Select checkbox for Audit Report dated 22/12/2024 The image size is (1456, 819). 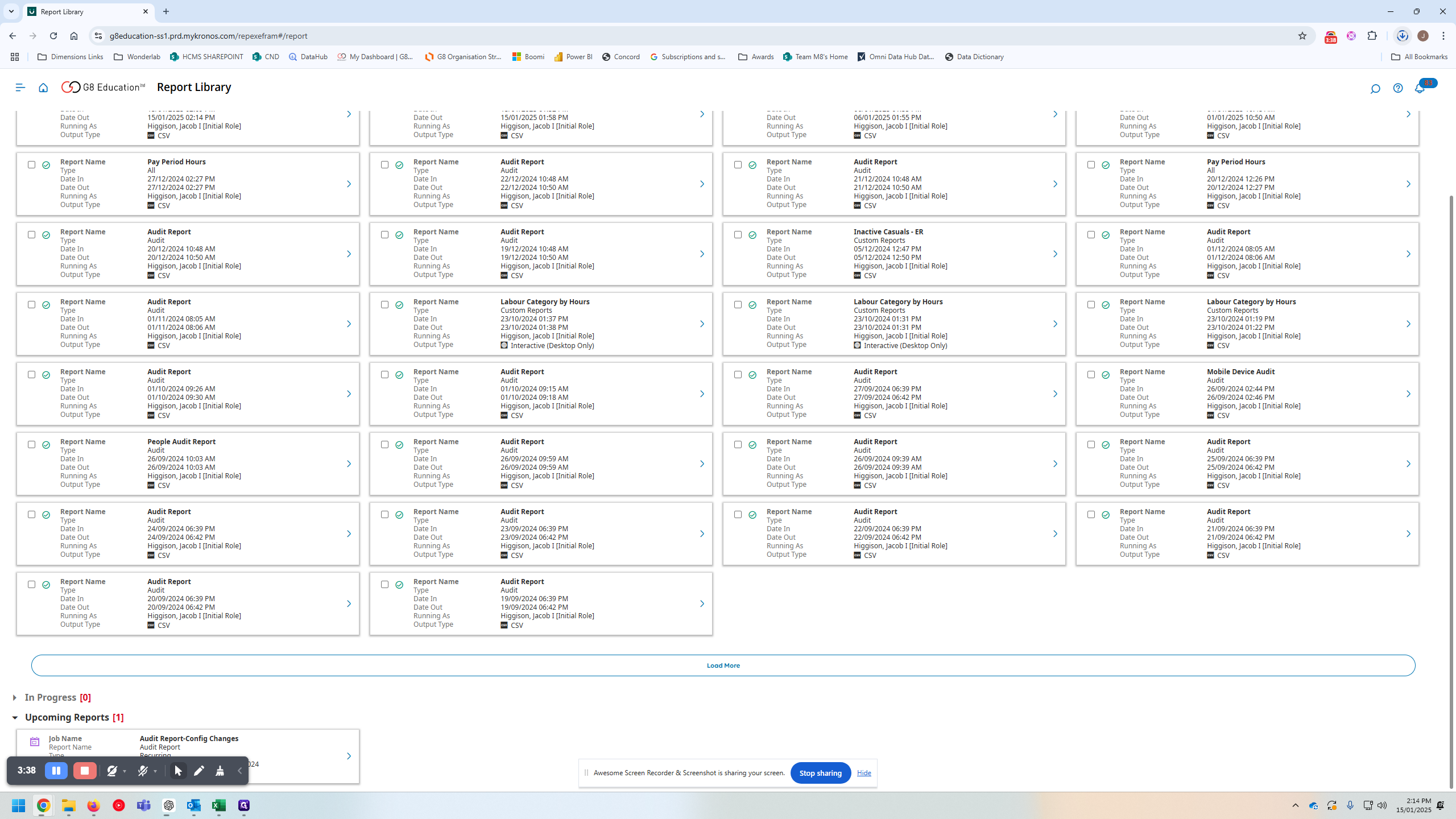tap(384, 165)
